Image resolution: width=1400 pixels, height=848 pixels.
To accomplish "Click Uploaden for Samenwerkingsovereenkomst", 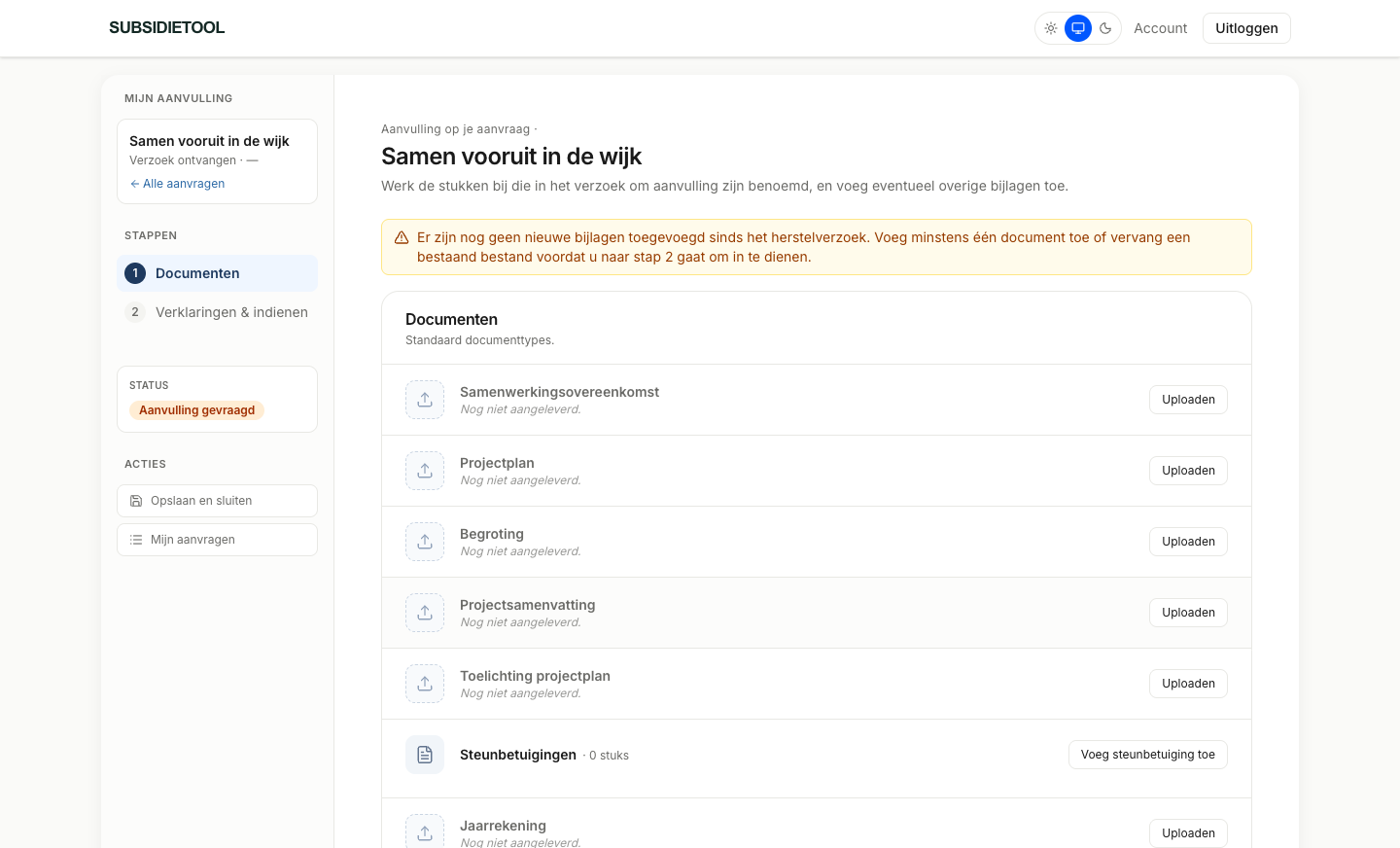I will pyautogui.click(x=1188, y=400).
